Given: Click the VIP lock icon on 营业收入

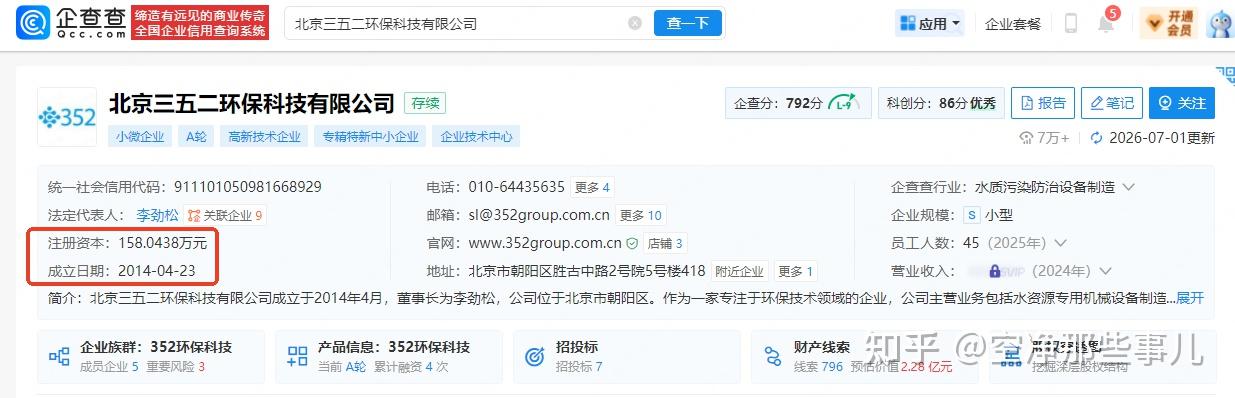Looking at the screenshot, I should click(995, 271).
